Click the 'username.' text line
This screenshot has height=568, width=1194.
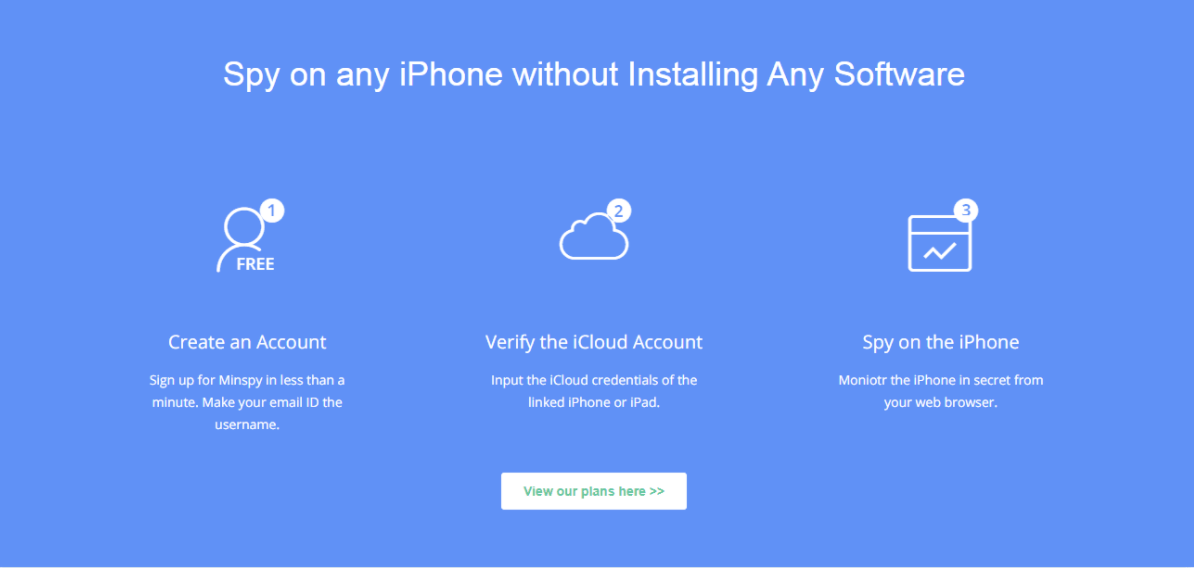click(x=247, y=426)
